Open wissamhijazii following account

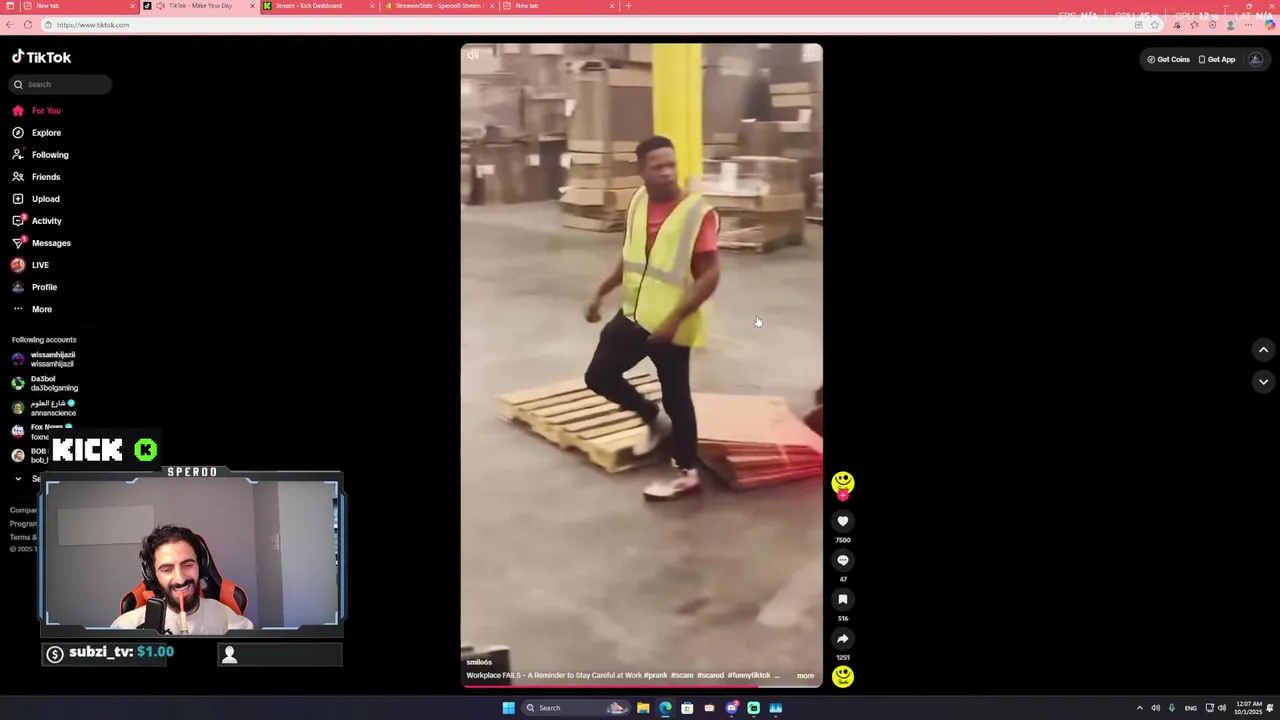tap(44, 359)
